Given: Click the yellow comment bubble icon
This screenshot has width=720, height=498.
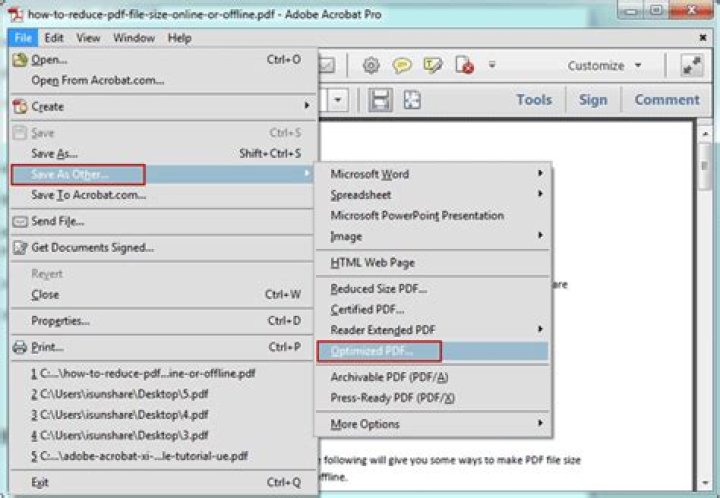Looking at the screenshot, I should coord(402,66).
